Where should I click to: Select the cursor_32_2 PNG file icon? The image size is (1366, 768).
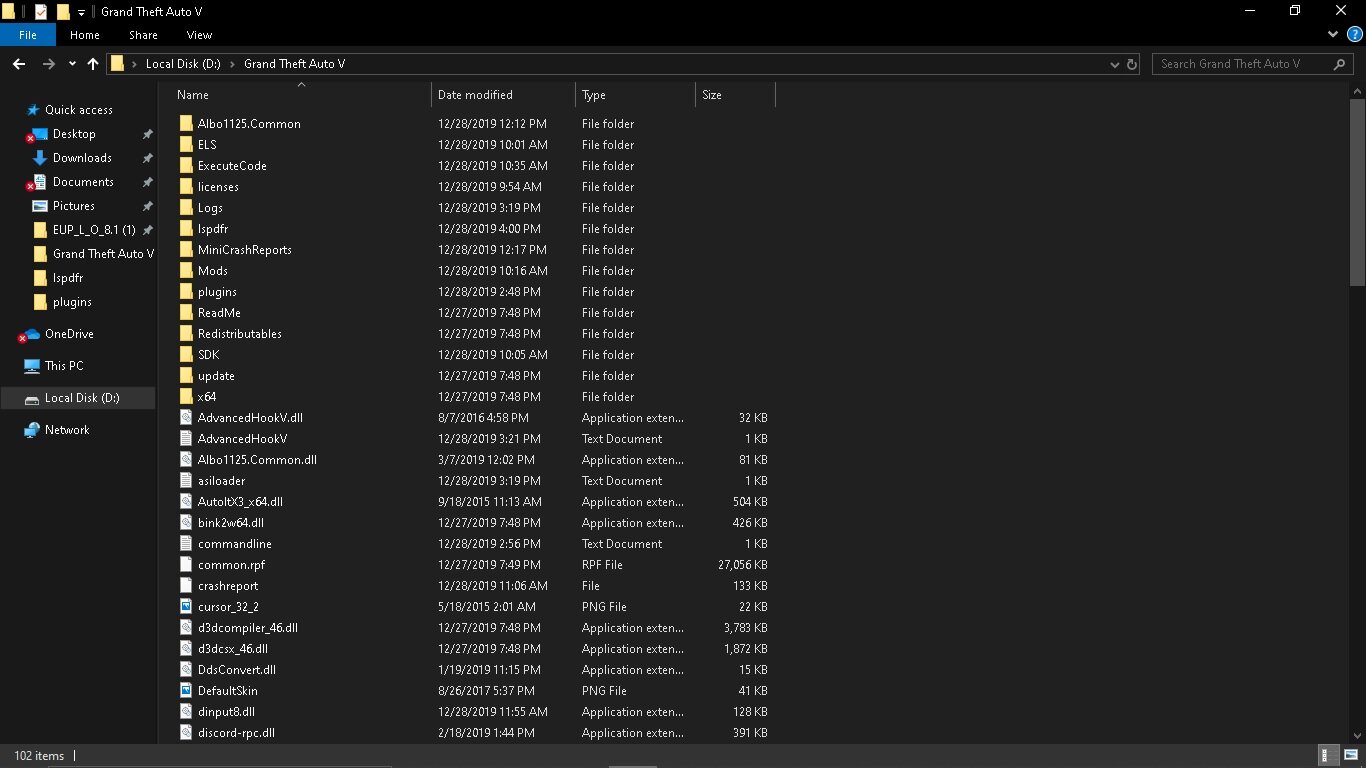(186, 607)
